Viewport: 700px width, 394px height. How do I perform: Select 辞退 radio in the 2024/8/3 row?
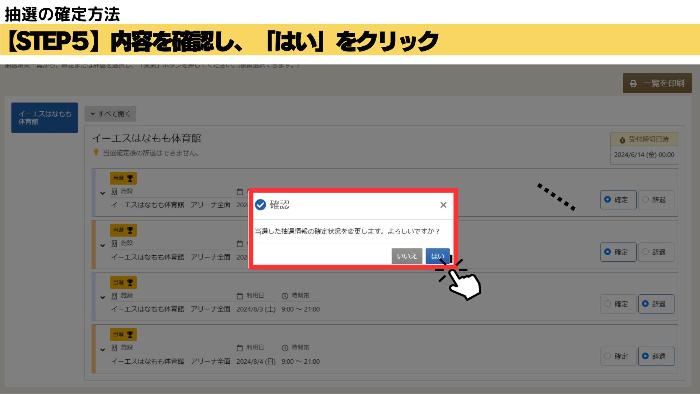(x=656, y=304)
